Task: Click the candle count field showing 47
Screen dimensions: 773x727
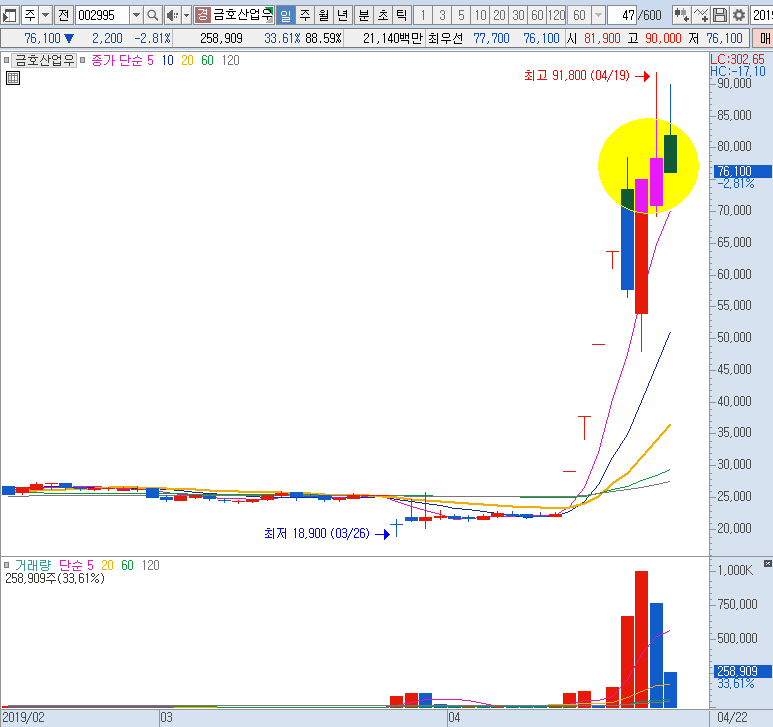Action: pos(625,15)
